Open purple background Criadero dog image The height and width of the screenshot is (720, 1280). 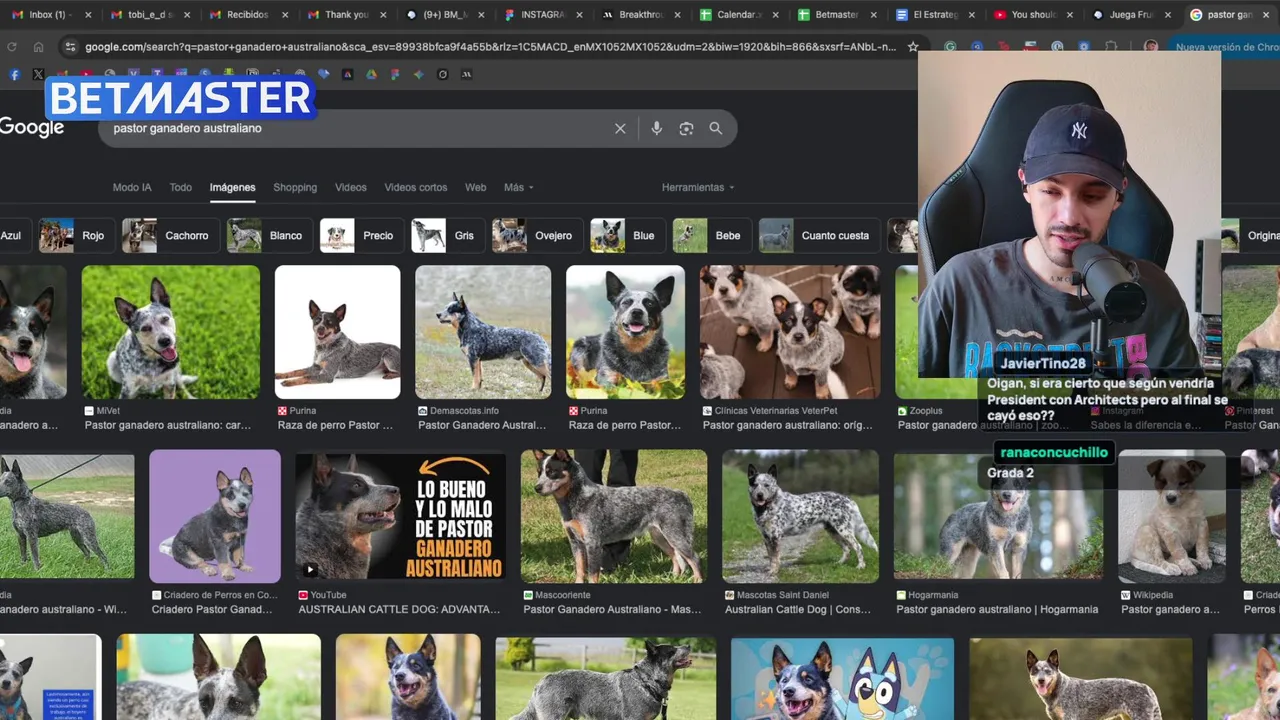click(x=215, y=516)
